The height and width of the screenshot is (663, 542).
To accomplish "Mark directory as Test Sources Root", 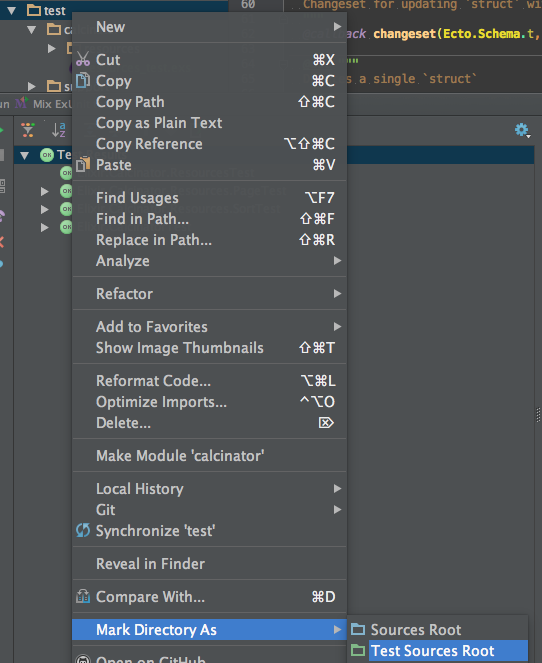I will (x=438, y=651).
